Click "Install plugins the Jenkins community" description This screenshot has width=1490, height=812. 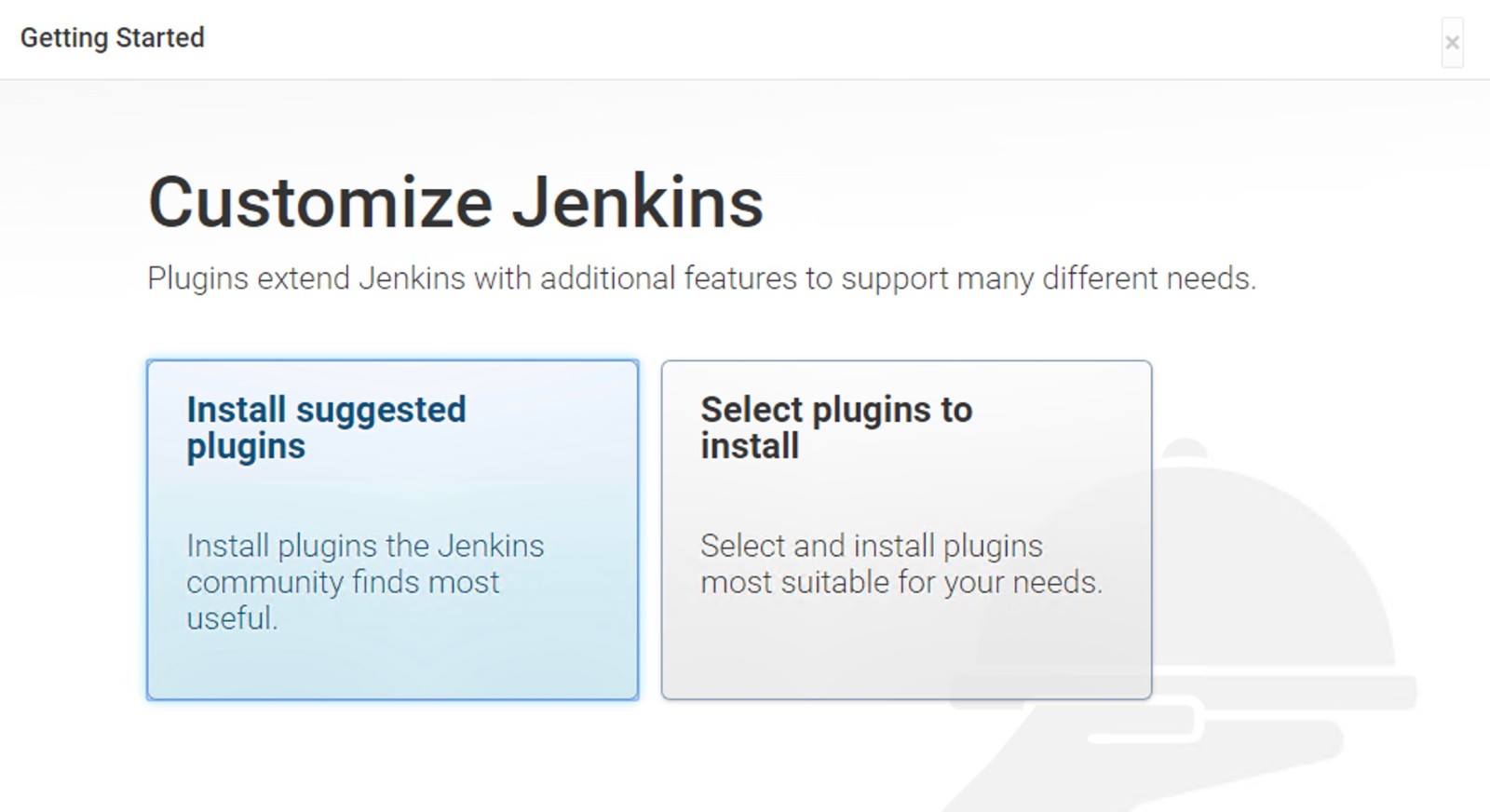(364, 546)
